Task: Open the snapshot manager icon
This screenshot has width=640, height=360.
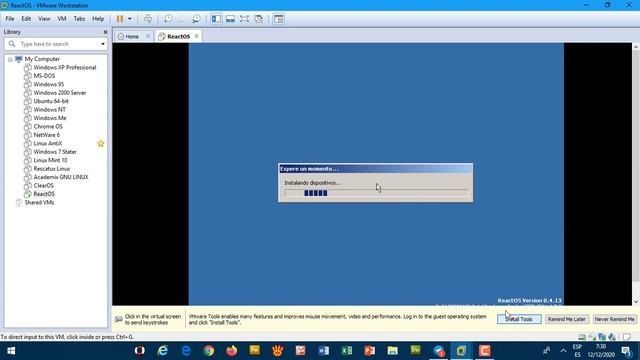Action: 196,19
